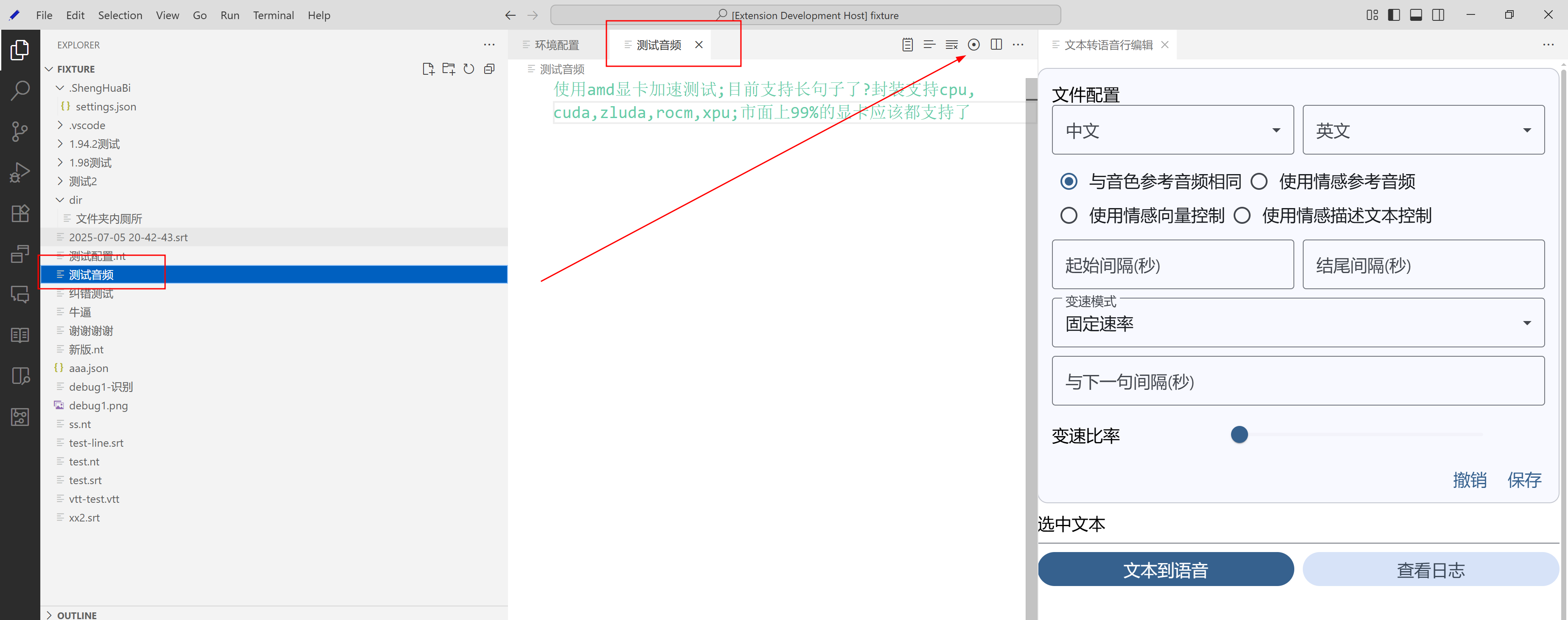This screenshot has height=620, width=1568.
Task: Expand the 1.94.2测试 folder
Action: click(94, 144)
